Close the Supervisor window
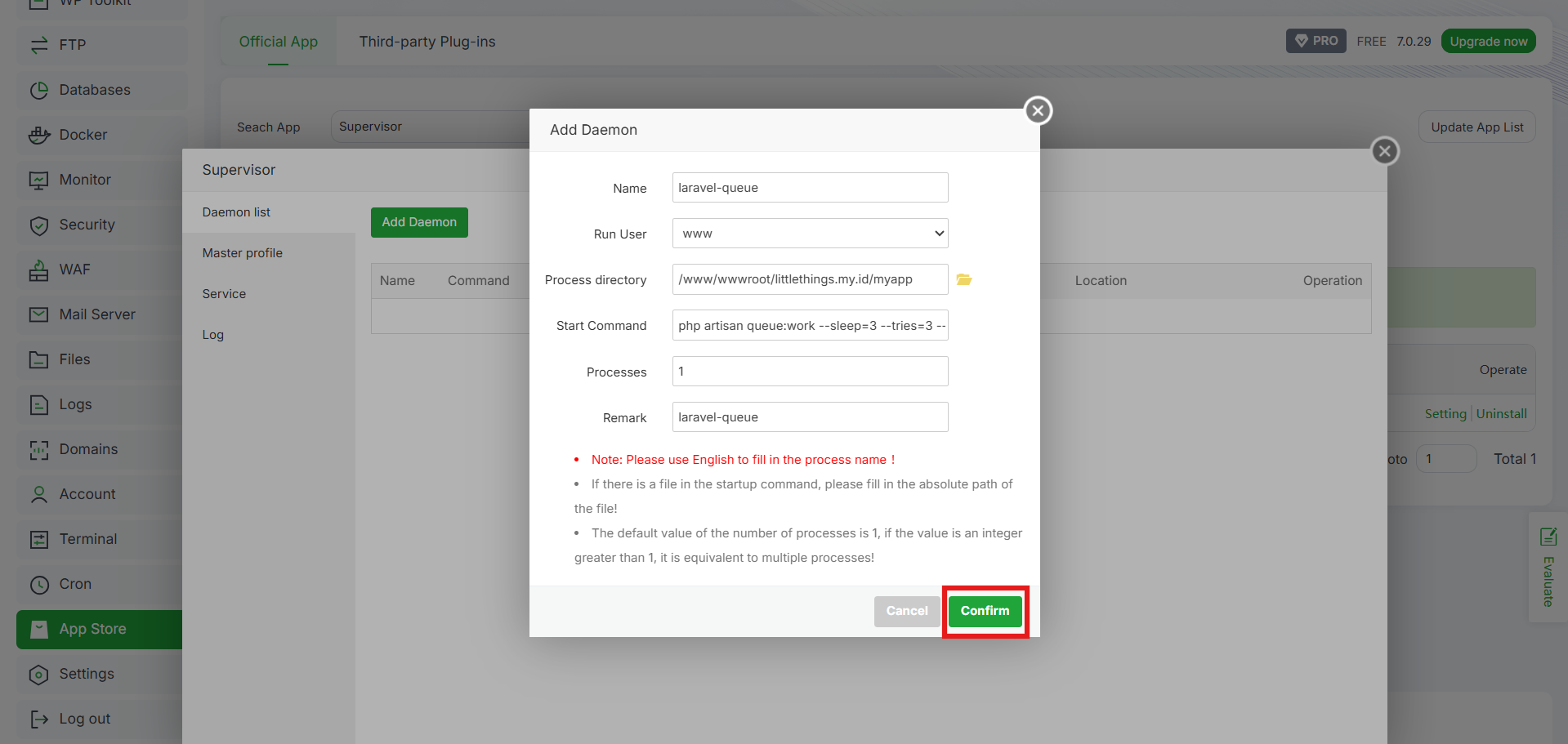This screenshot has height=744, width=1568. click(x=1384, y=151)
